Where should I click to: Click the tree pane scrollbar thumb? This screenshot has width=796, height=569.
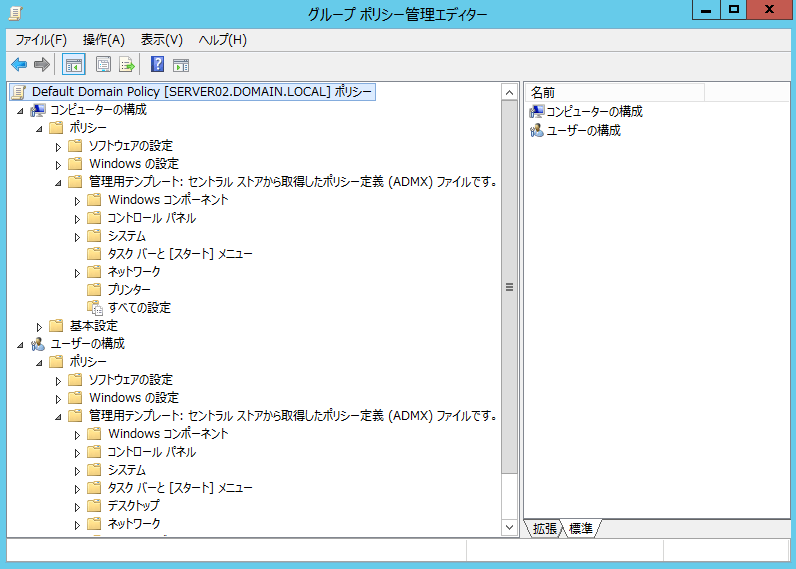point(509,287)
